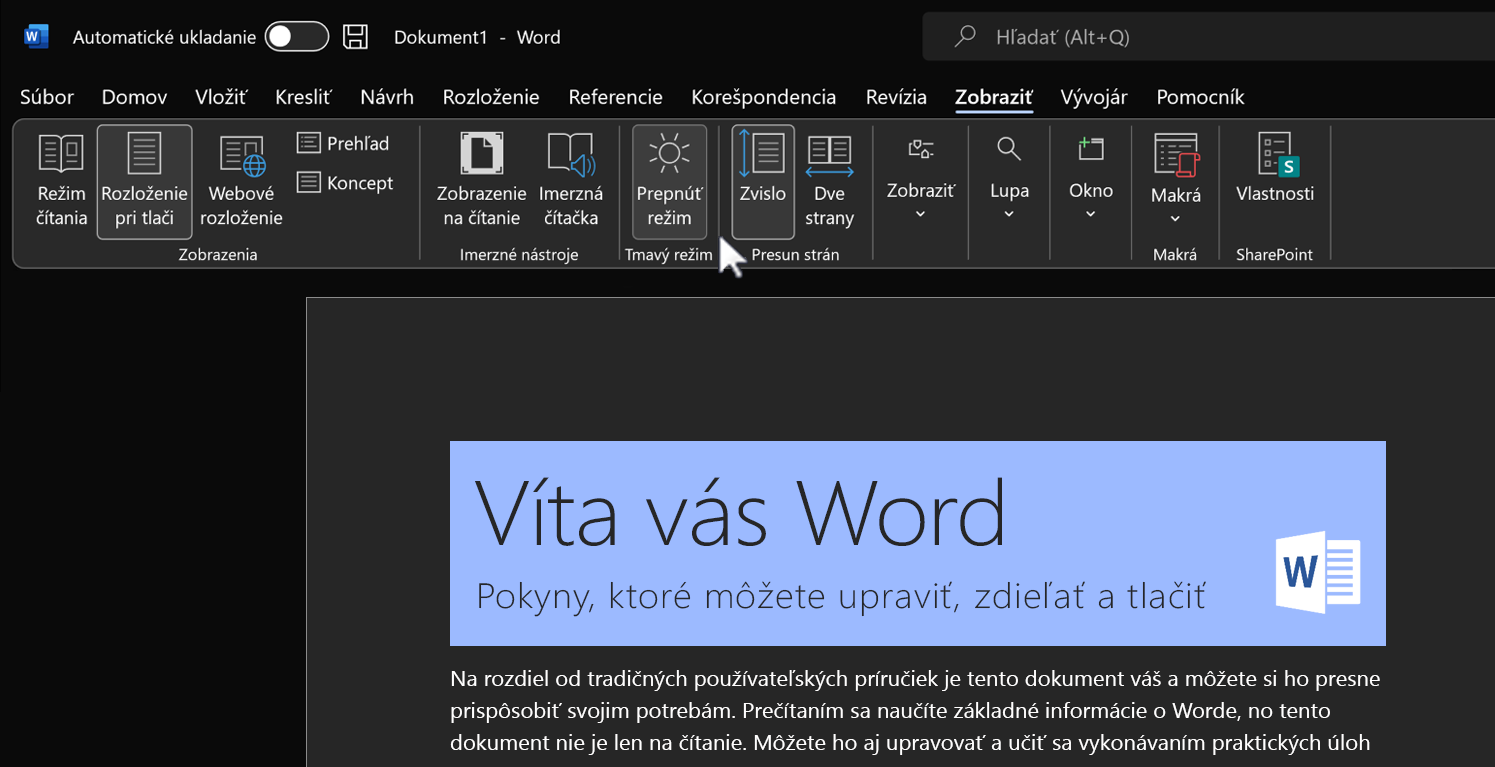Image resolution: width=1495 pixels, height=767 pixels.
Task: Click the 'Víta vás Word' heading
Action: point(740,514)
